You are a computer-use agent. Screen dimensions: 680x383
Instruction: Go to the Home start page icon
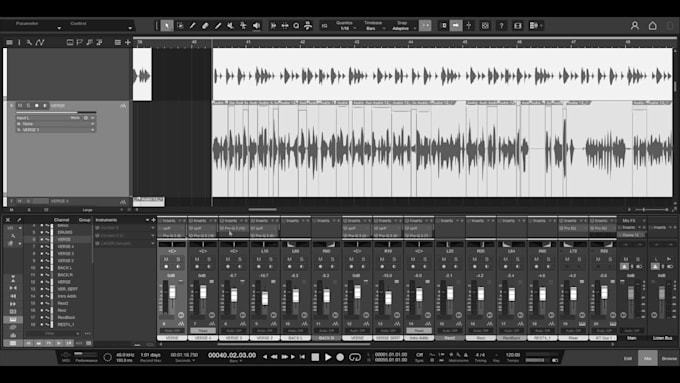click(652, 26)
